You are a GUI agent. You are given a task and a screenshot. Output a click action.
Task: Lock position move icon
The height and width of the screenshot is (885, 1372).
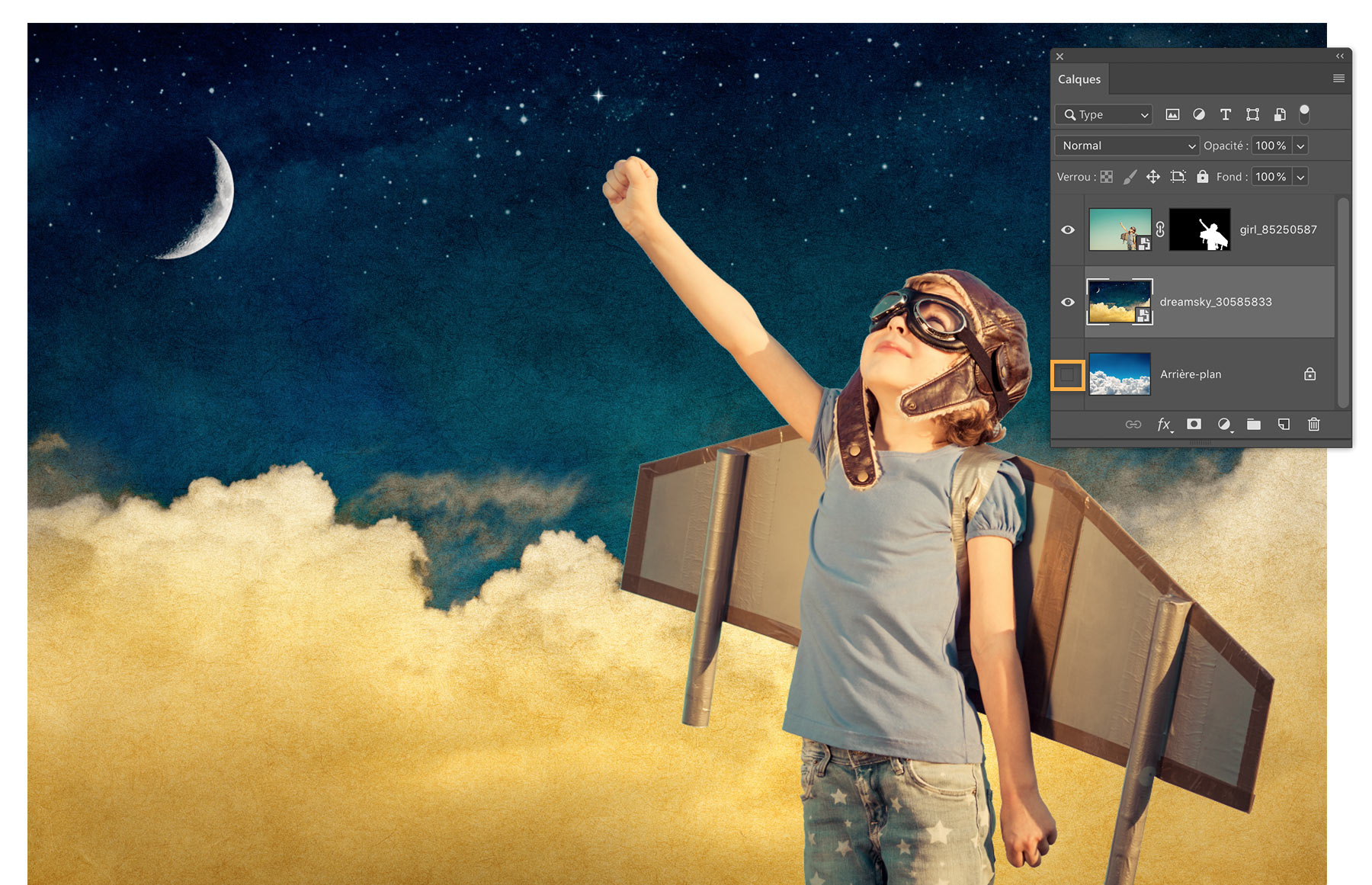click(x=1153, y=177)
